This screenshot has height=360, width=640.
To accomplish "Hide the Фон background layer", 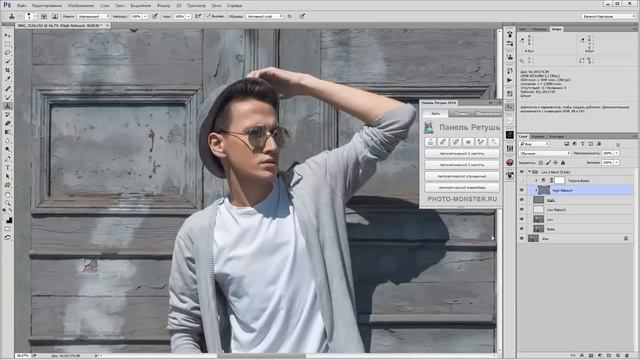I will pyautogui.click(x=521, y=238).
